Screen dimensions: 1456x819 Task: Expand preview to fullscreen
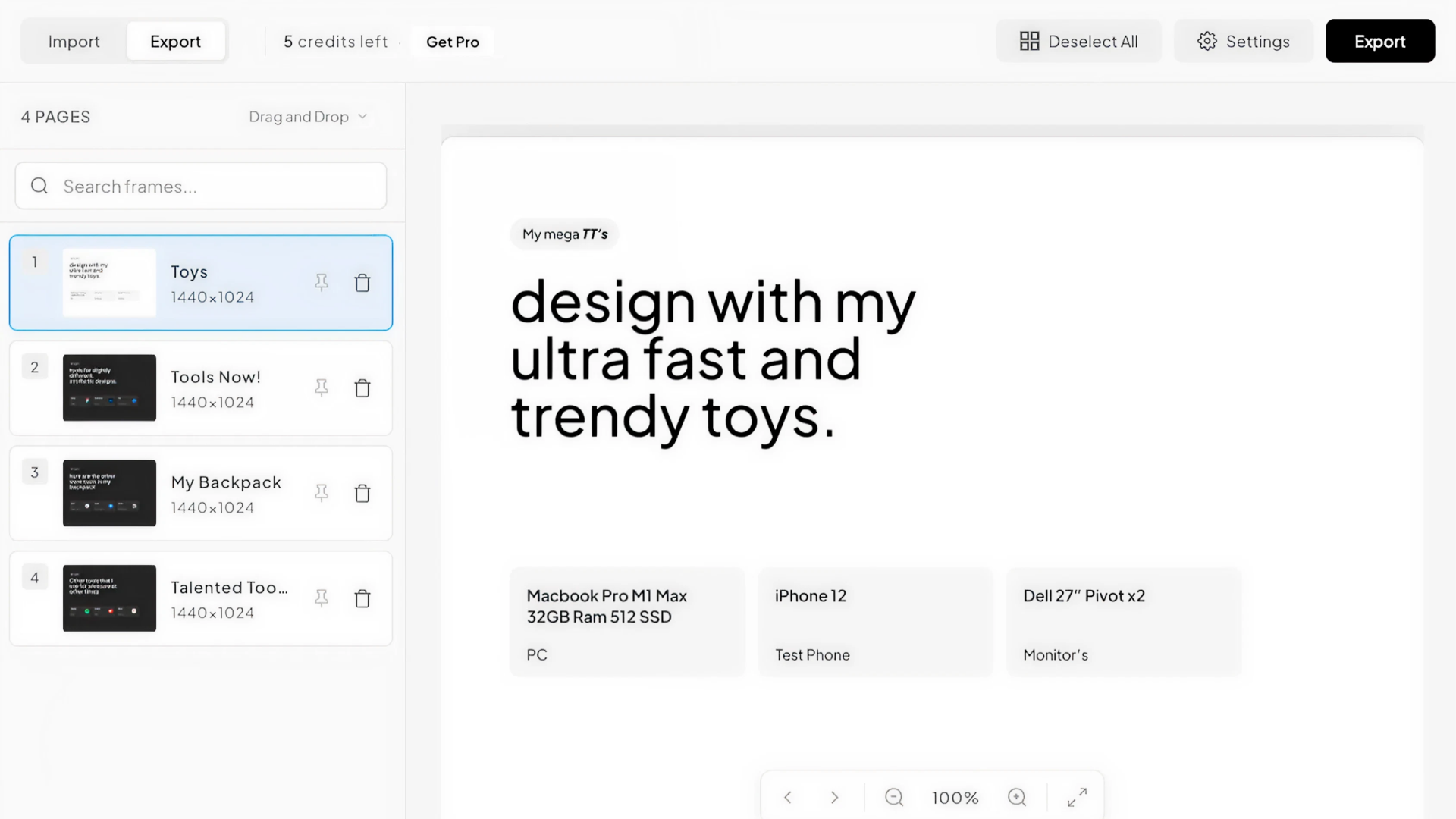tap(1077, 797)
